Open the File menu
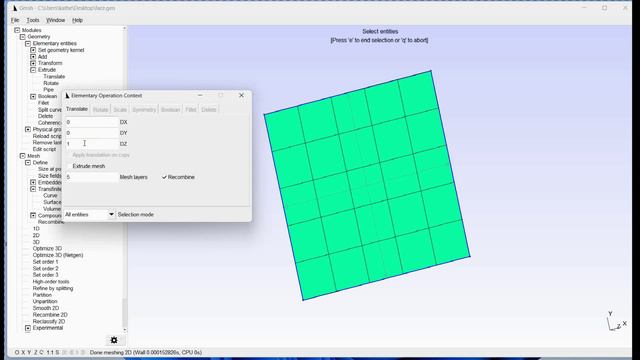The image size is (640, 360). tap(15, 20)
